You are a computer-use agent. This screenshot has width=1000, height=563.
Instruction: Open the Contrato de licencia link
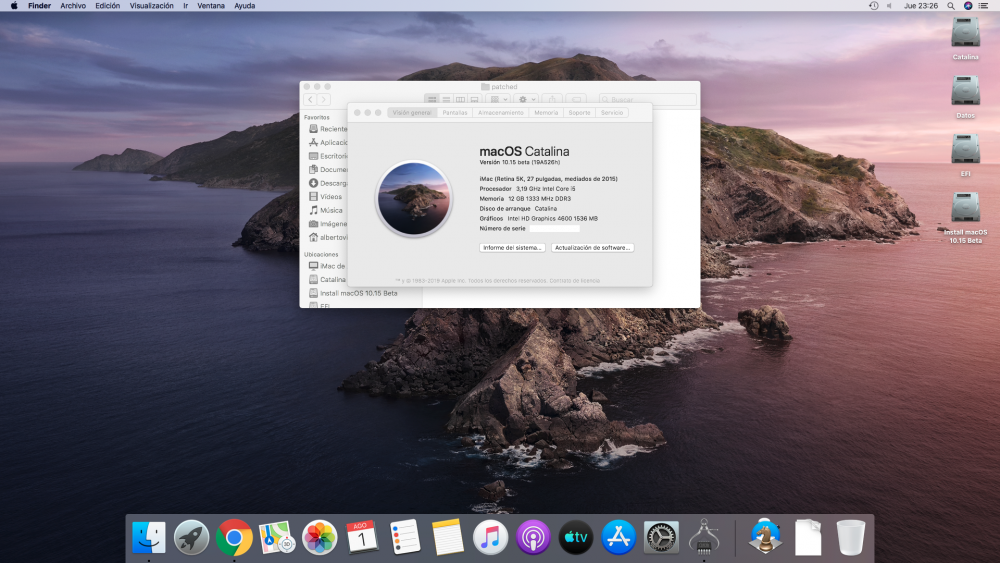[575, 281]
